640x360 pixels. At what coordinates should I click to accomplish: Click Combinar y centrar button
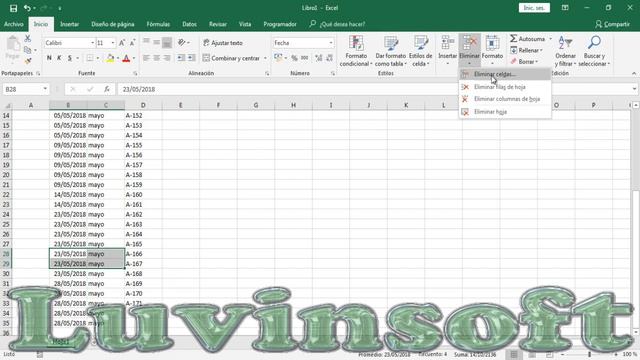(231, 58)
